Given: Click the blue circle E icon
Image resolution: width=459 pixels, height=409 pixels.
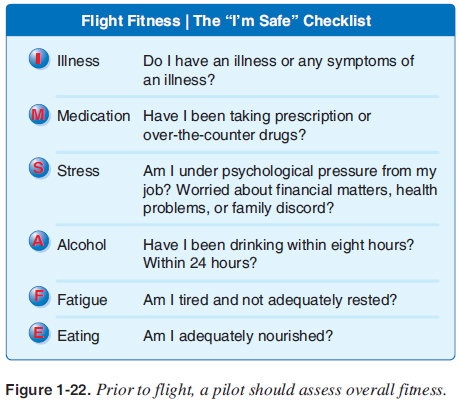Looking at the screenshot, I should (x=39, y=333).
